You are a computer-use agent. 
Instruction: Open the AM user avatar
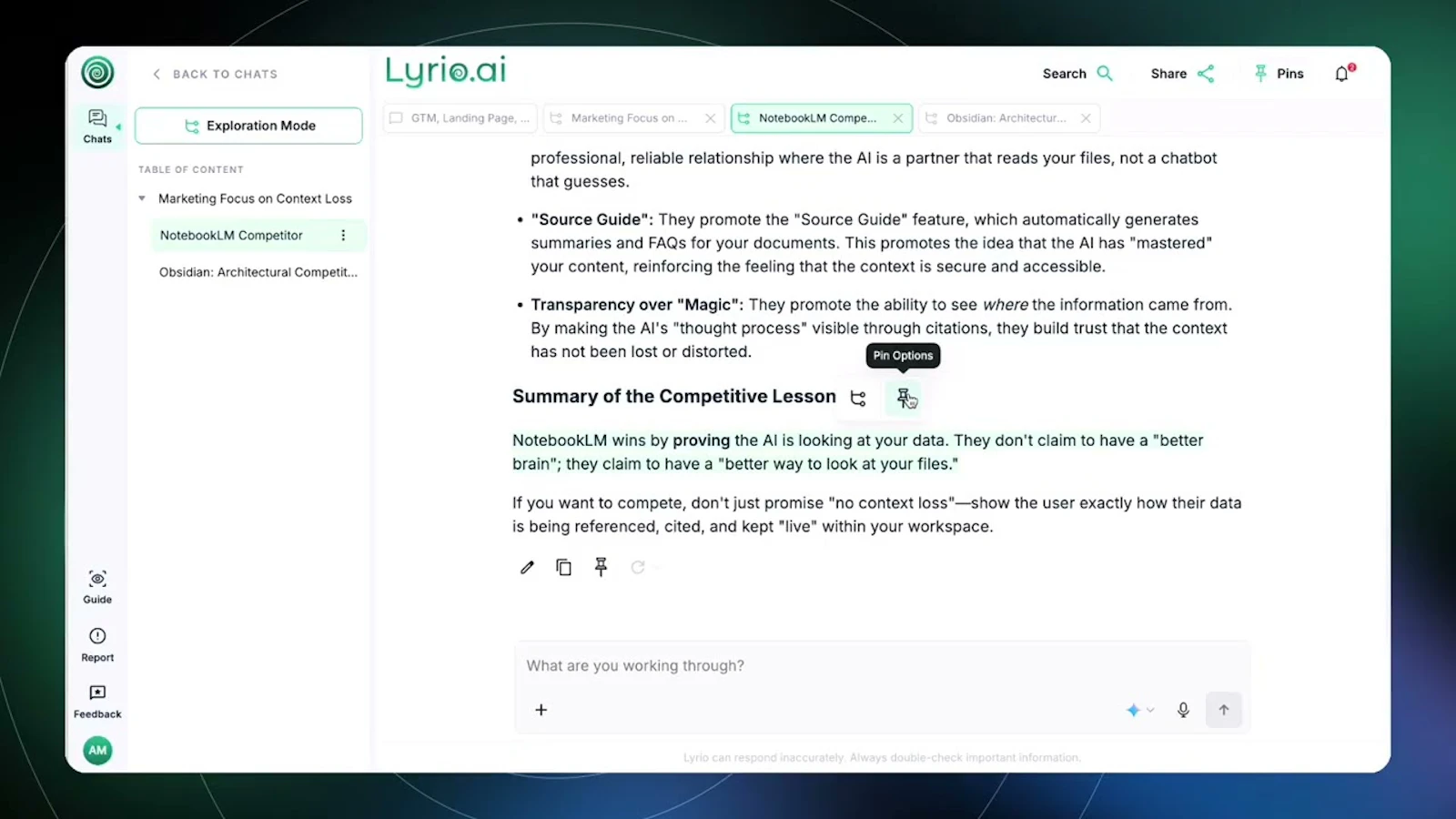pos(97,750)
